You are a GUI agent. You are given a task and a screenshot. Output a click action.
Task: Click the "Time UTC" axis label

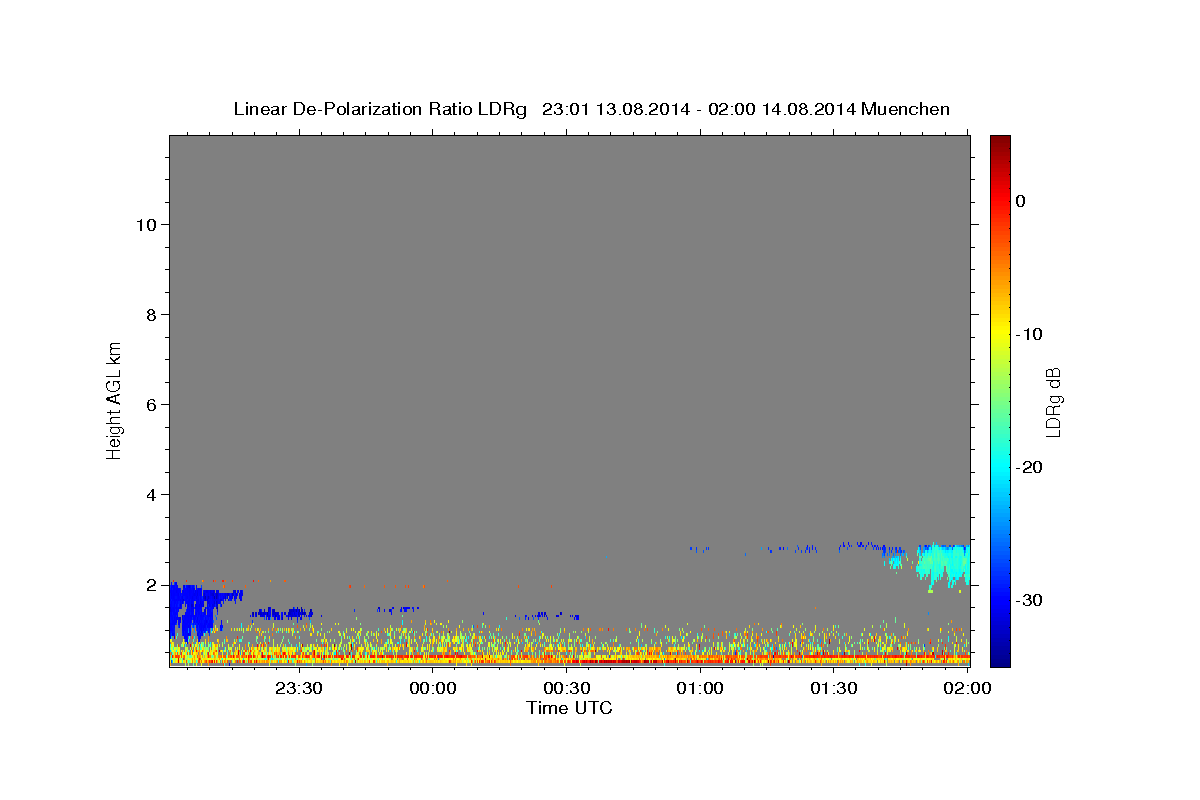point(569,708)
